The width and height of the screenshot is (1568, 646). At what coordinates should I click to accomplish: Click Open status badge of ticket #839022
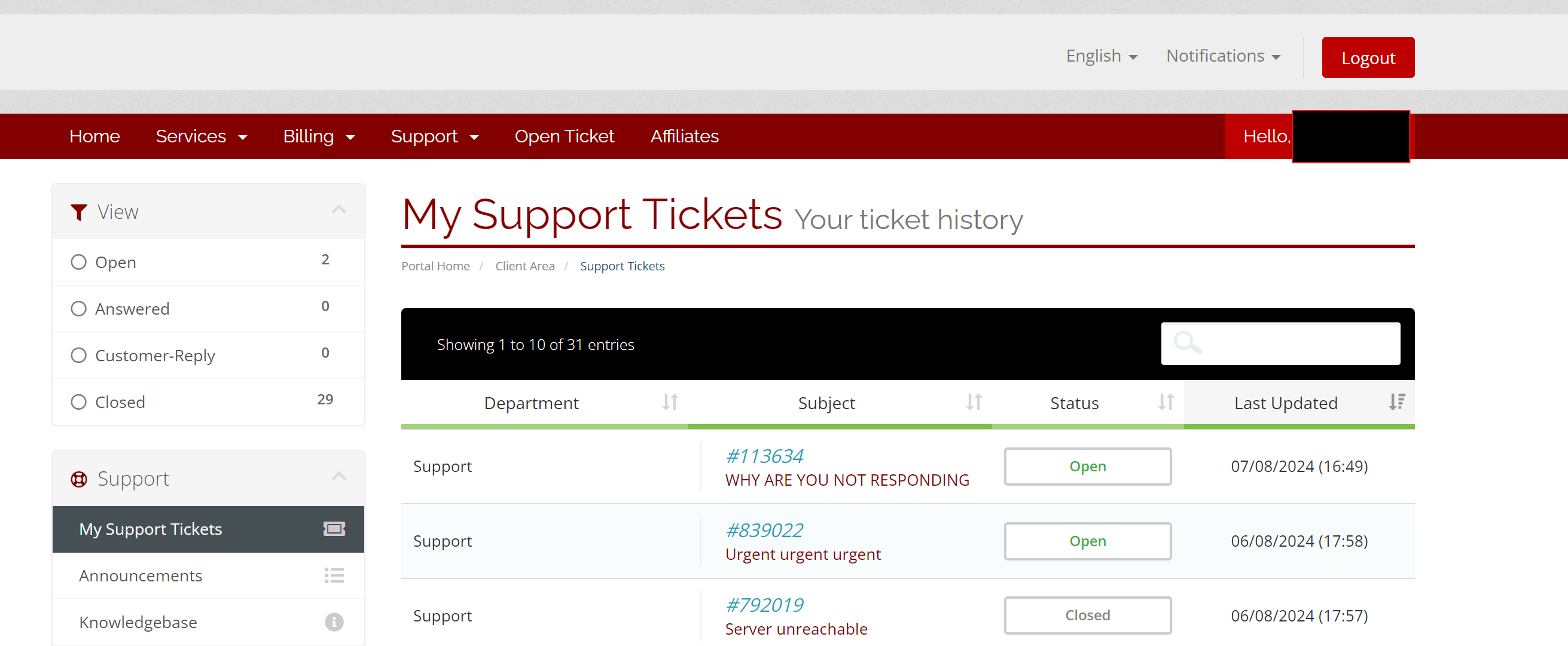(1088, 541)
